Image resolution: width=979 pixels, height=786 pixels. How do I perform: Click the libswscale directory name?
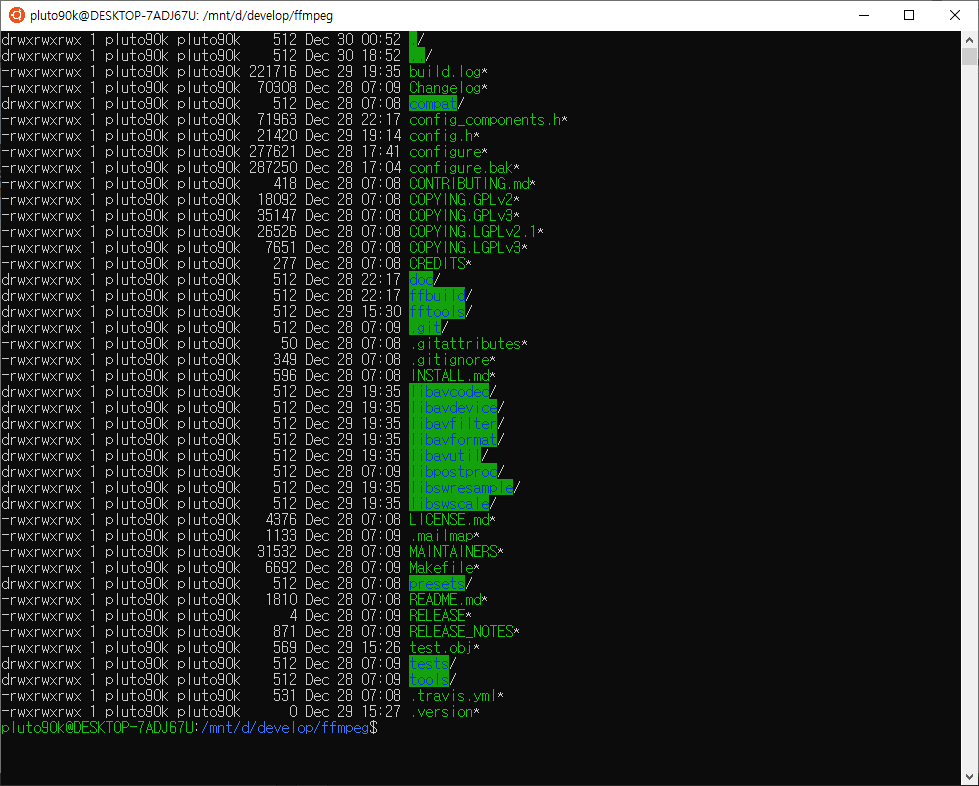click(449, 504)
